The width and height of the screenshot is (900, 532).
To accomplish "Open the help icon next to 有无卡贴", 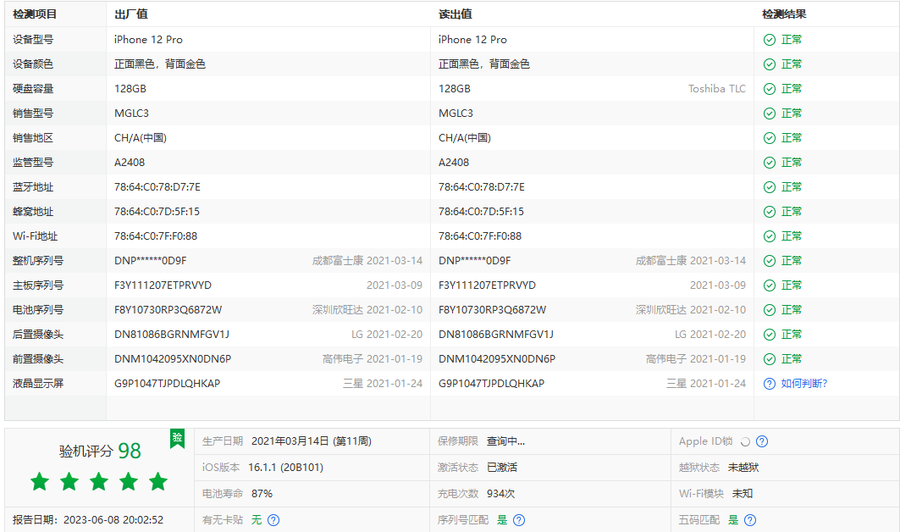I will click(273, 520).
